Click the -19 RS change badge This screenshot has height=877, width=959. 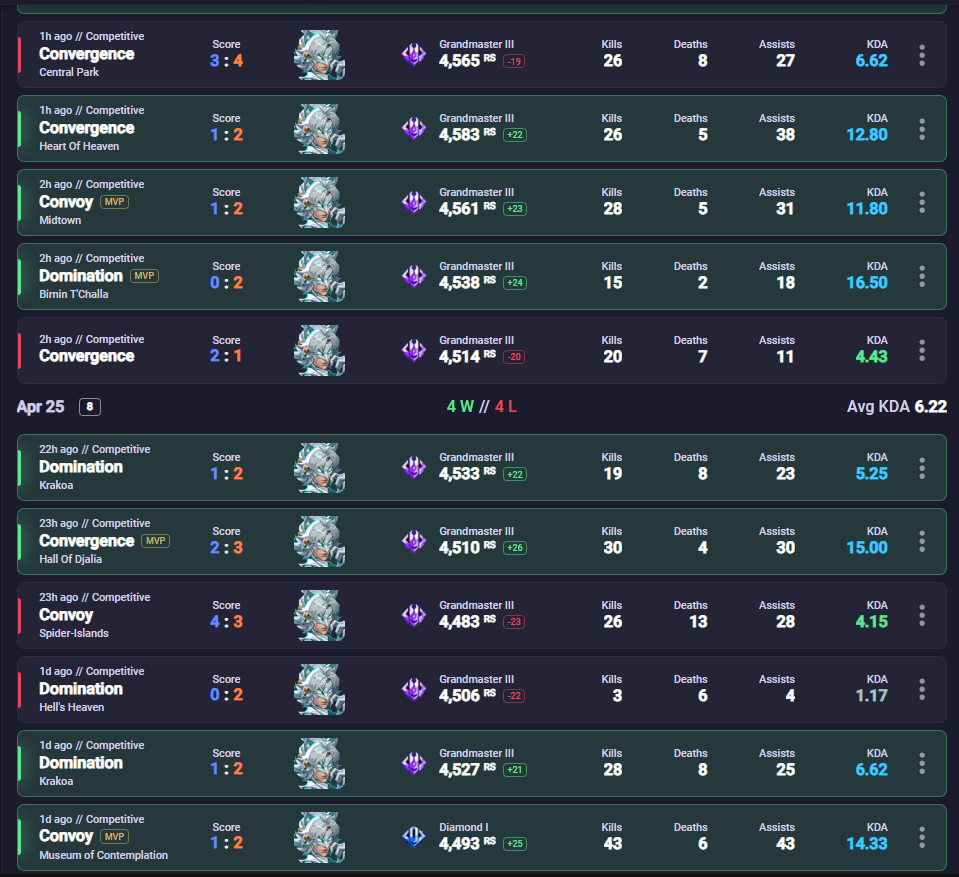coord(514,61)
